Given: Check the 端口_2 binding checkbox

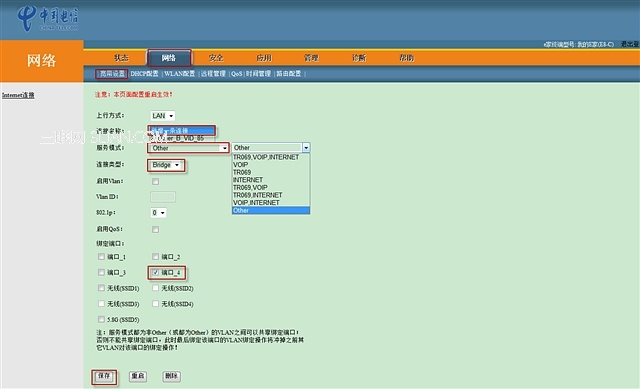Looking at the screenshot, I should (156, 257).
